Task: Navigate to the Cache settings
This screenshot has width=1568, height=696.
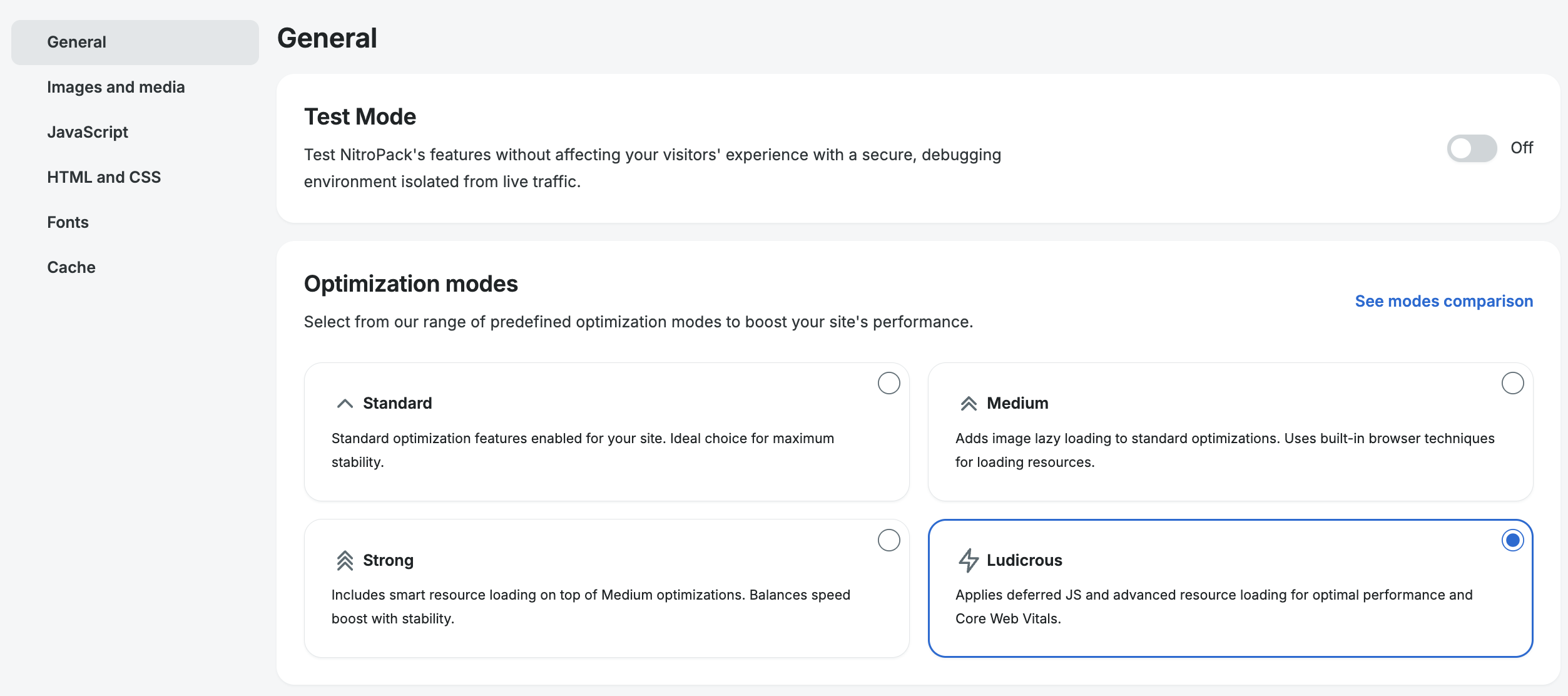Action: point(71,267)
